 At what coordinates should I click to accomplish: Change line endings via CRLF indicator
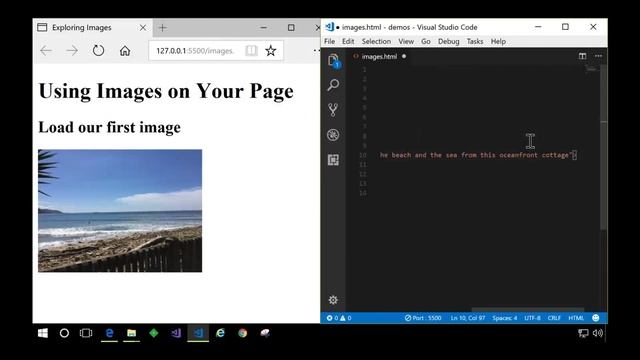point(554,318)
